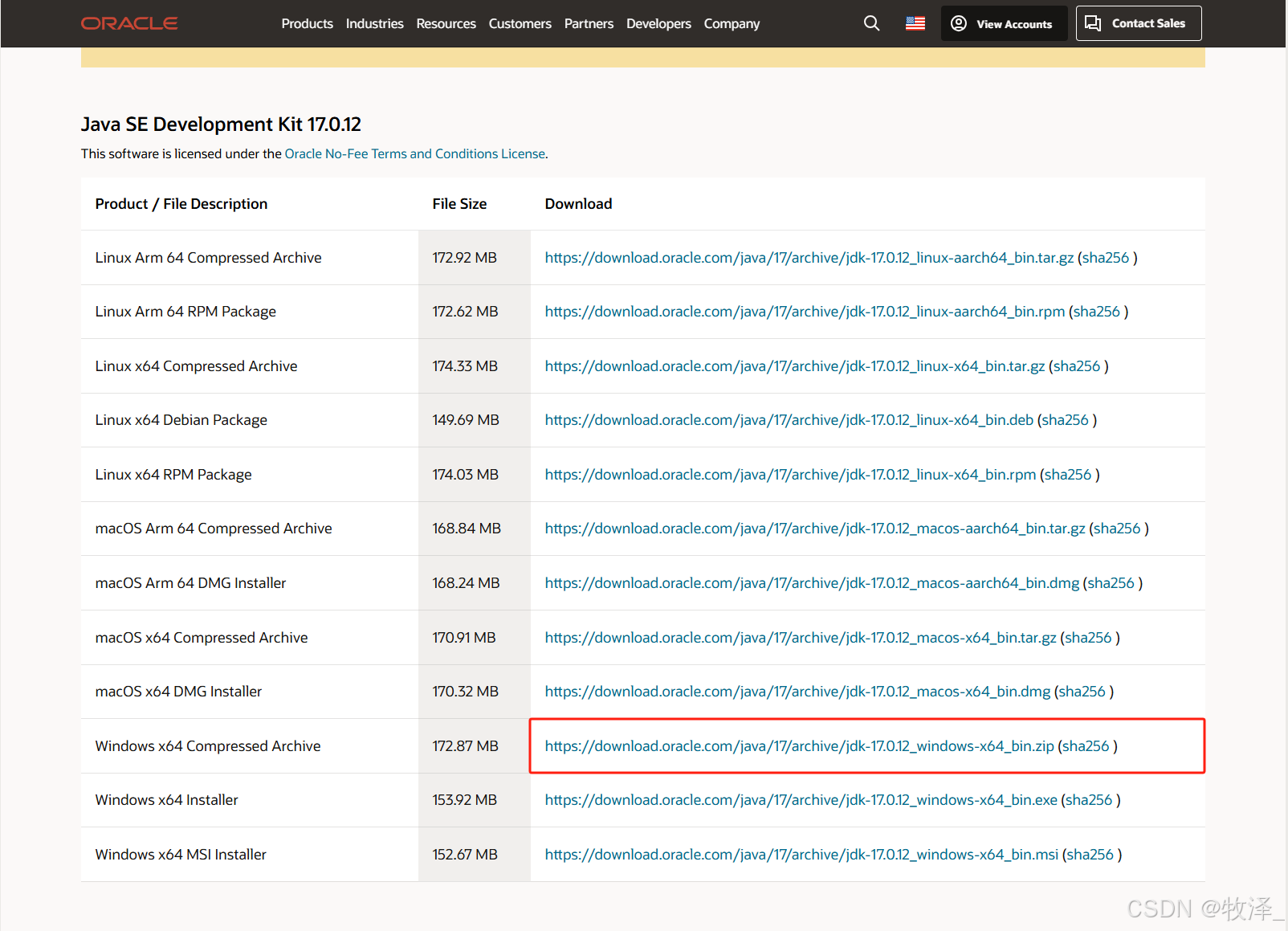Download the windows-x64_bin.zip link
Viewport: 1288px width, 931px height.
point(799,746)
